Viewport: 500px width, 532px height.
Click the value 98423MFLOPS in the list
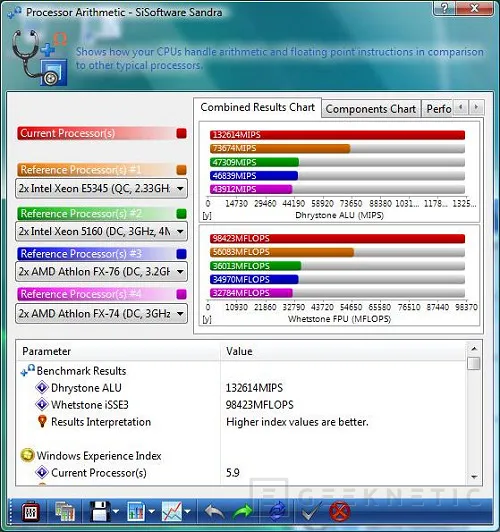tap(259, 404)
